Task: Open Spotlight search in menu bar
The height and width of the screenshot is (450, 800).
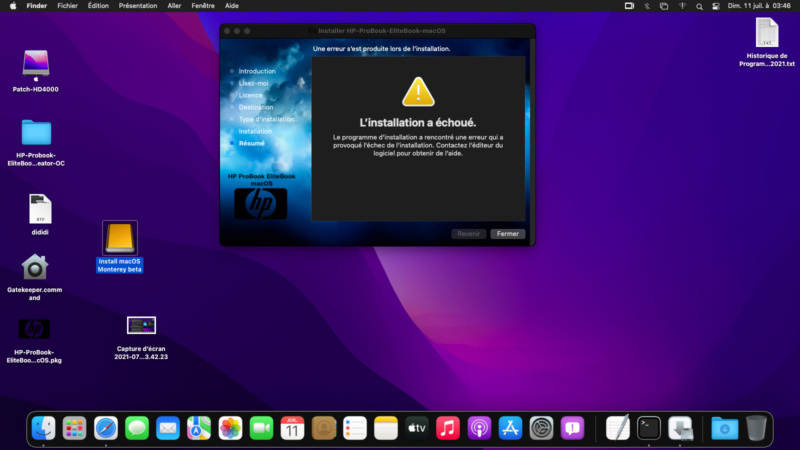Action: tap(699, 6)
